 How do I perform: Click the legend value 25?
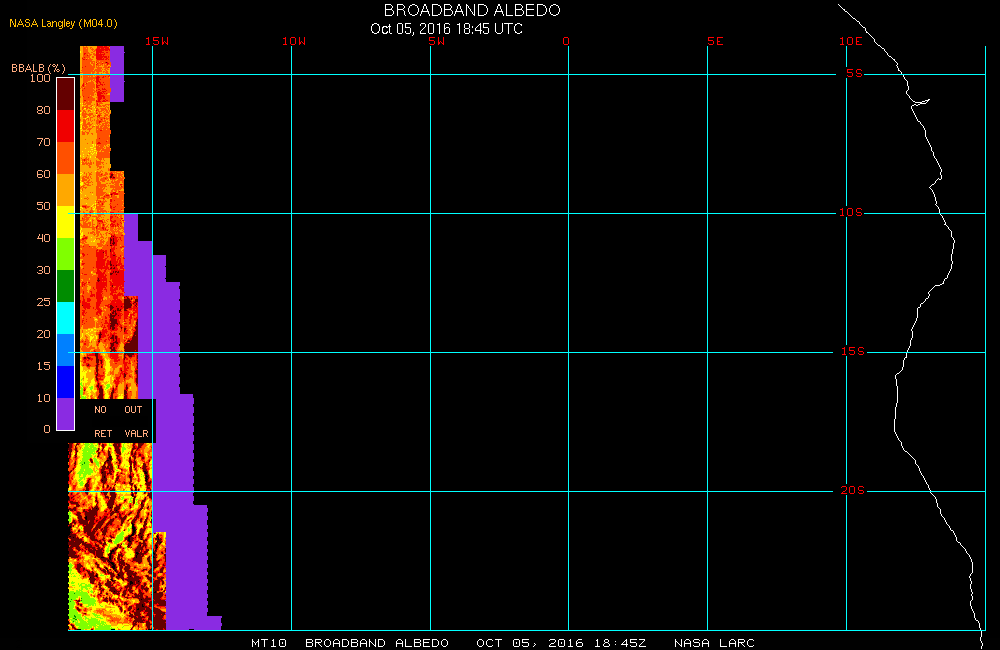point(43,302)
